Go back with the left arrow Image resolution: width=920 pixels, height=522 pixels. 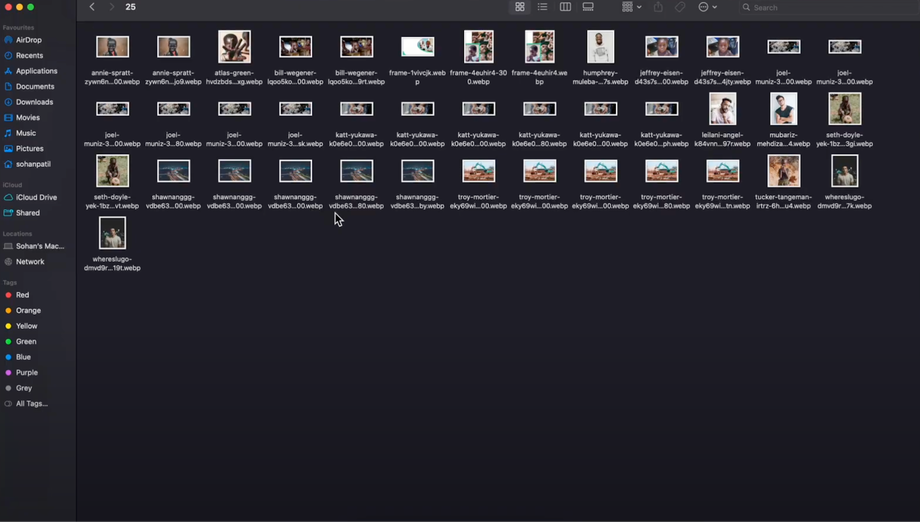(x=92, y=7)
